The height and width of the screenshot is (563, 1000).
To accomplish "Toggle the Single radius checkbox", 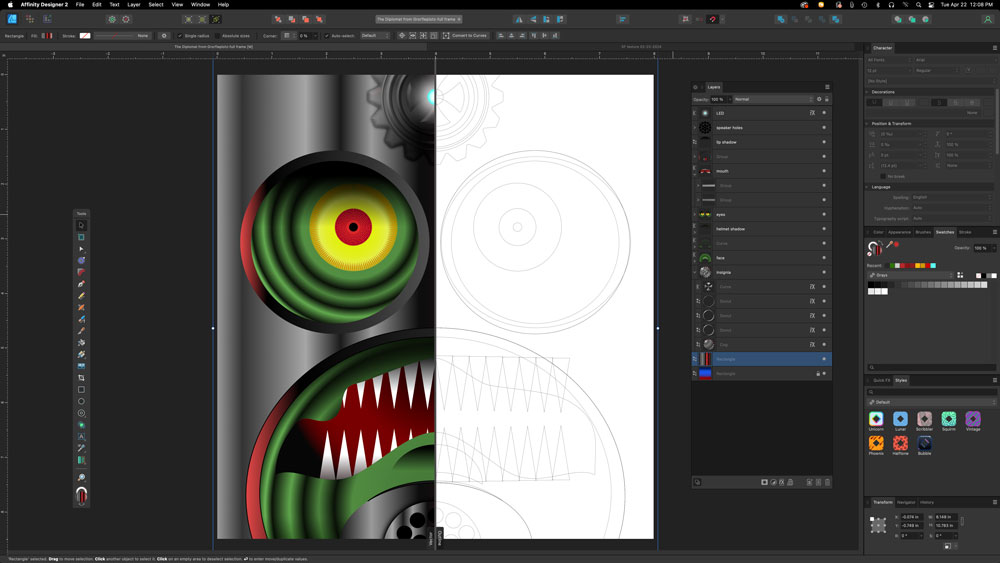I will pos(181,35).
